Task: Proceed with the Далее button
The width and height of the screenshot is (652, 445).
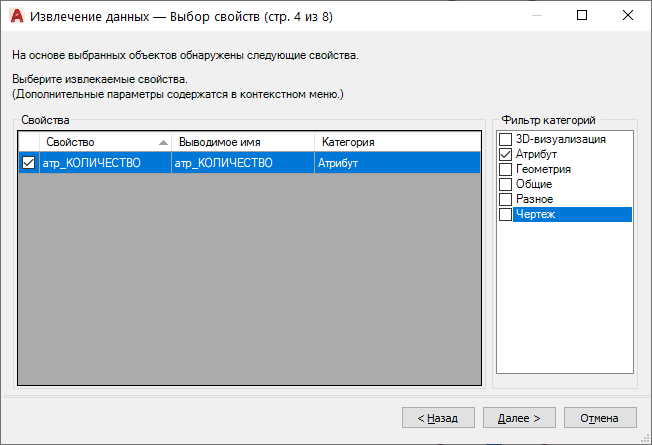Action: 519,418
